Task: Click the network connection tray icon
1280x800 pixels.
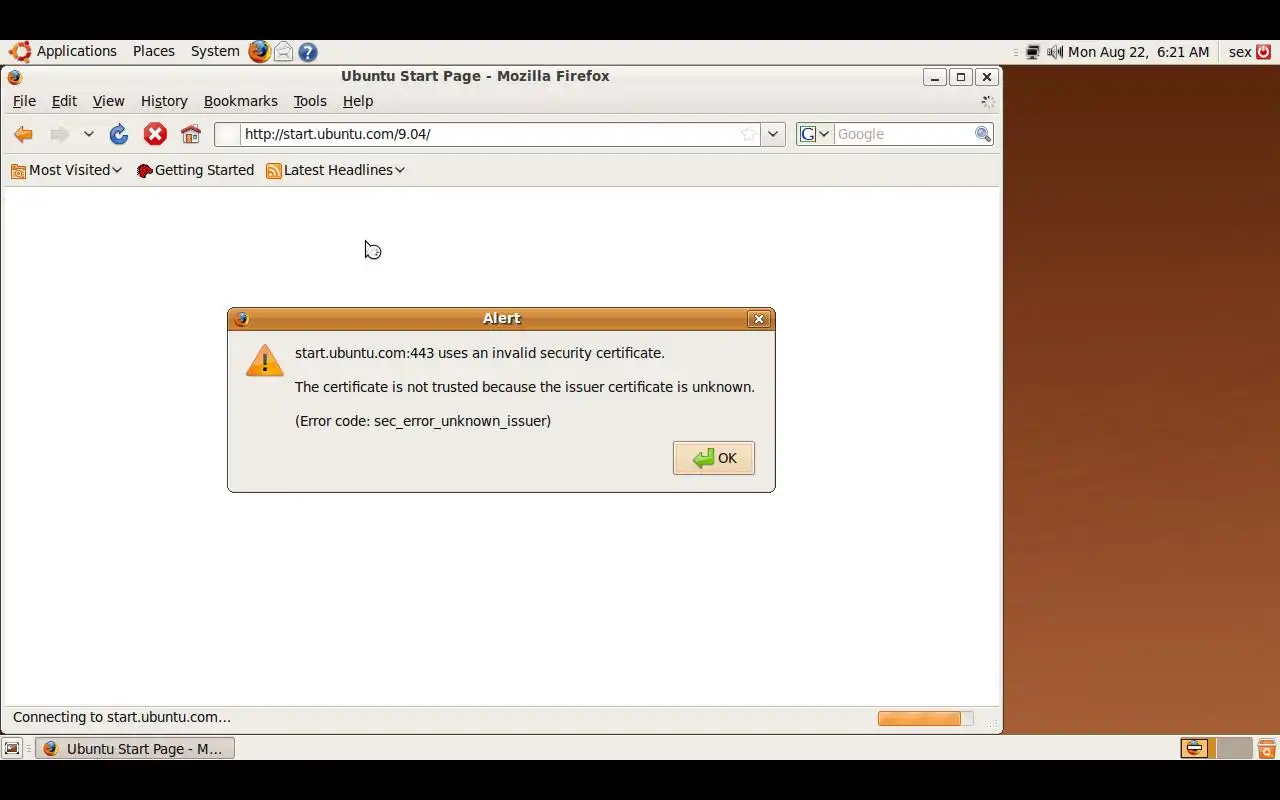Action: tap(1033, 52)
